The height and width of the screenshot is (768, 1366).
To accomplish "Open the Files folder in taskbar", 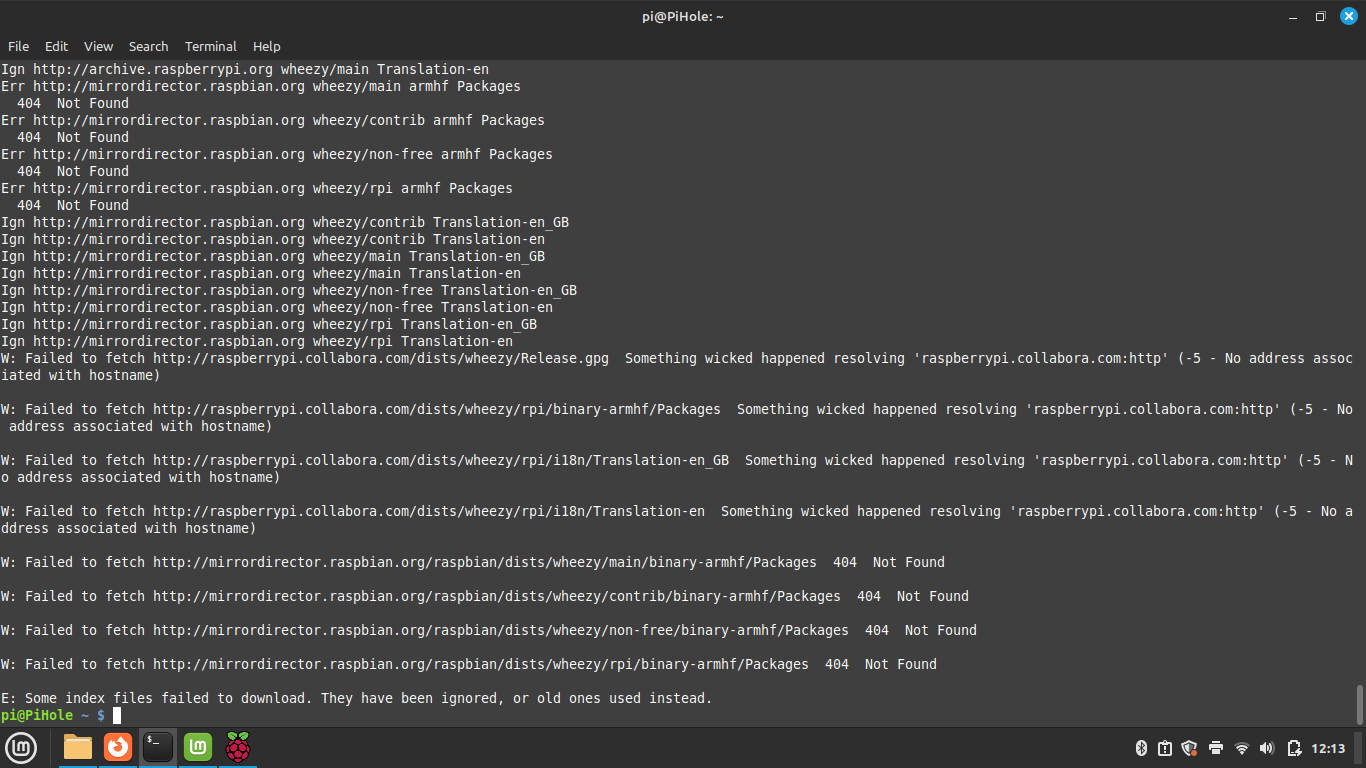I will [x=78, y=747].
